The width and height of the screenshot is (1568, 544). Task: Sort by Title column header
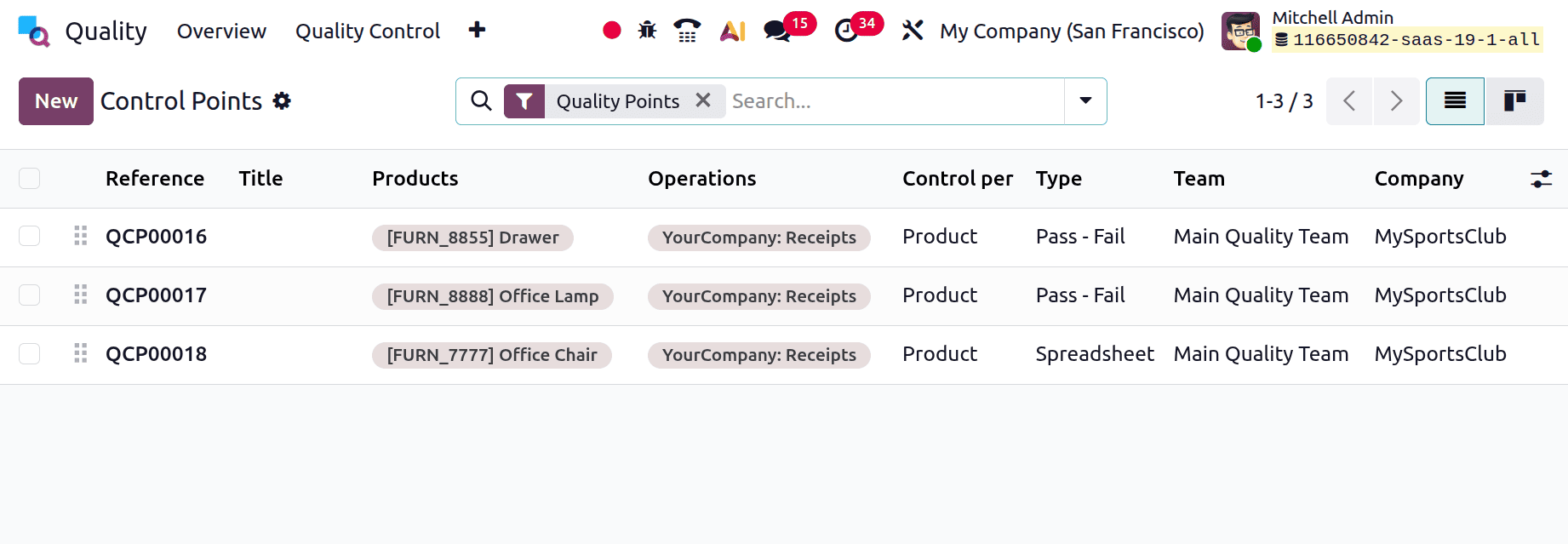coord(260,179)
